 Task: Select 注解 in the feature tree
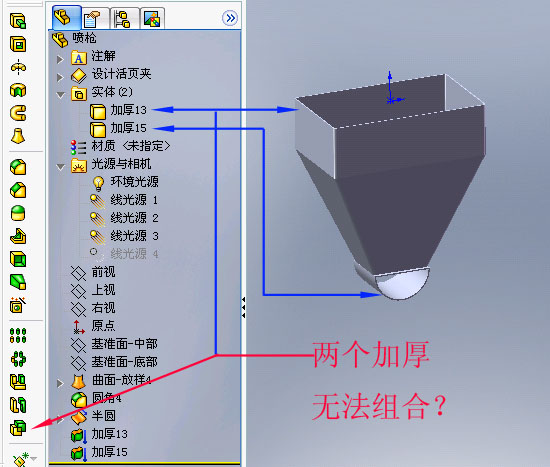pos(93,57)
